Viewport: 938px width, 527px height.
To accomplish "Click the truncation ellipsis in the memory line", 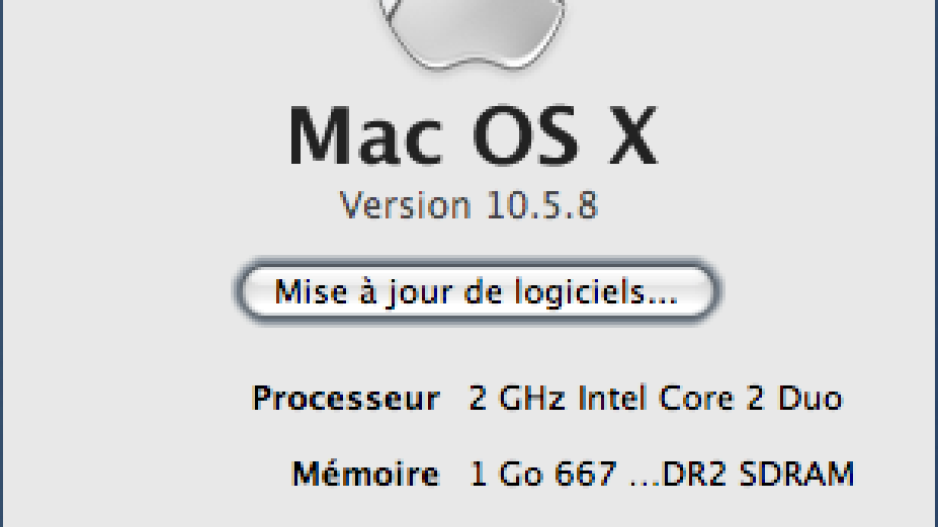I will [x=645, y=482].
